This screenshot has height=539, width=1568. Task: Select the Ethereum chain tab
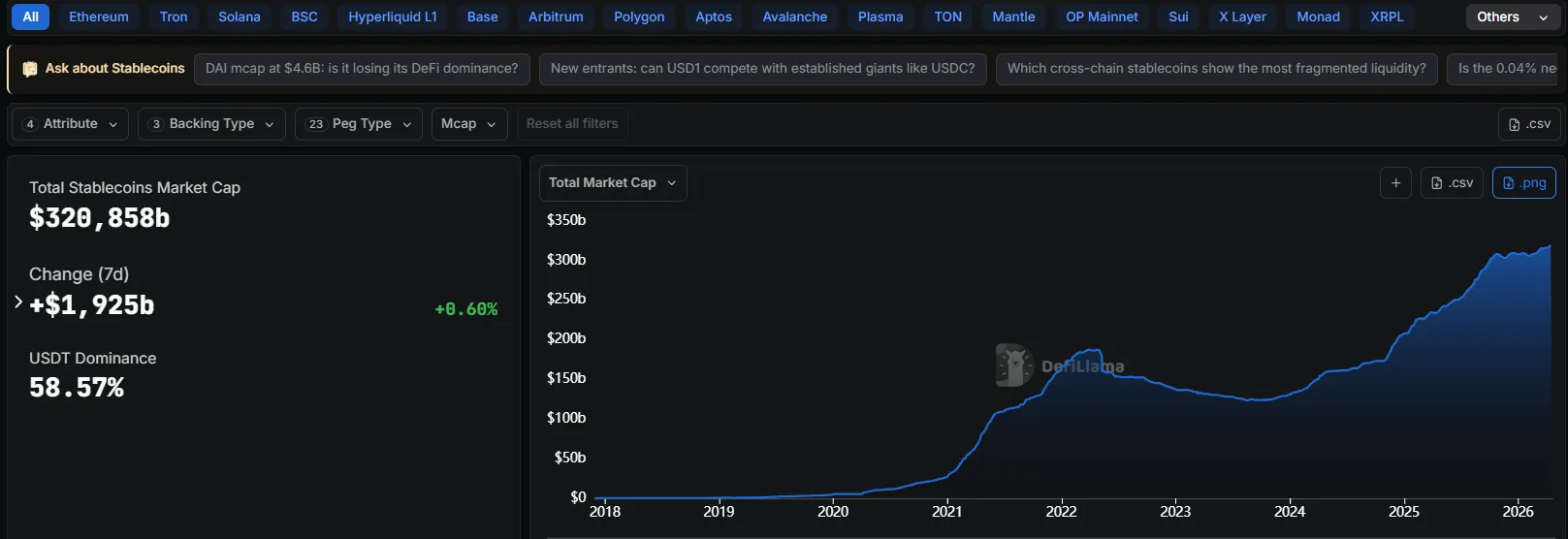click(x=99, y=17)
